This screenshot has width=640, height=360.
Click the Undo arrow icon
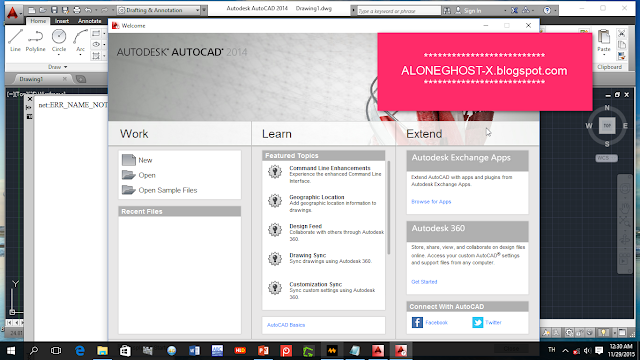88,10
